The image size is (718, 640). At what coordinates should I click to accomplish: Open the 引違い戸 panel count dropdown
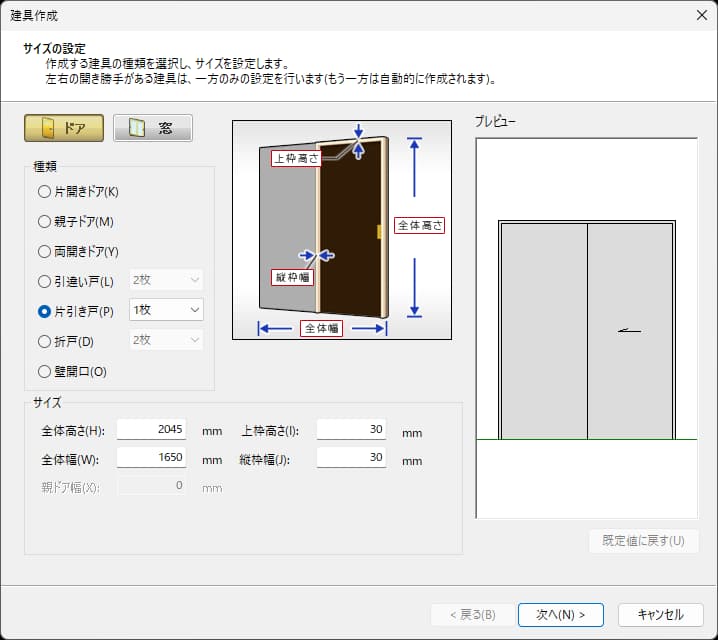click(x=166, y=280)
